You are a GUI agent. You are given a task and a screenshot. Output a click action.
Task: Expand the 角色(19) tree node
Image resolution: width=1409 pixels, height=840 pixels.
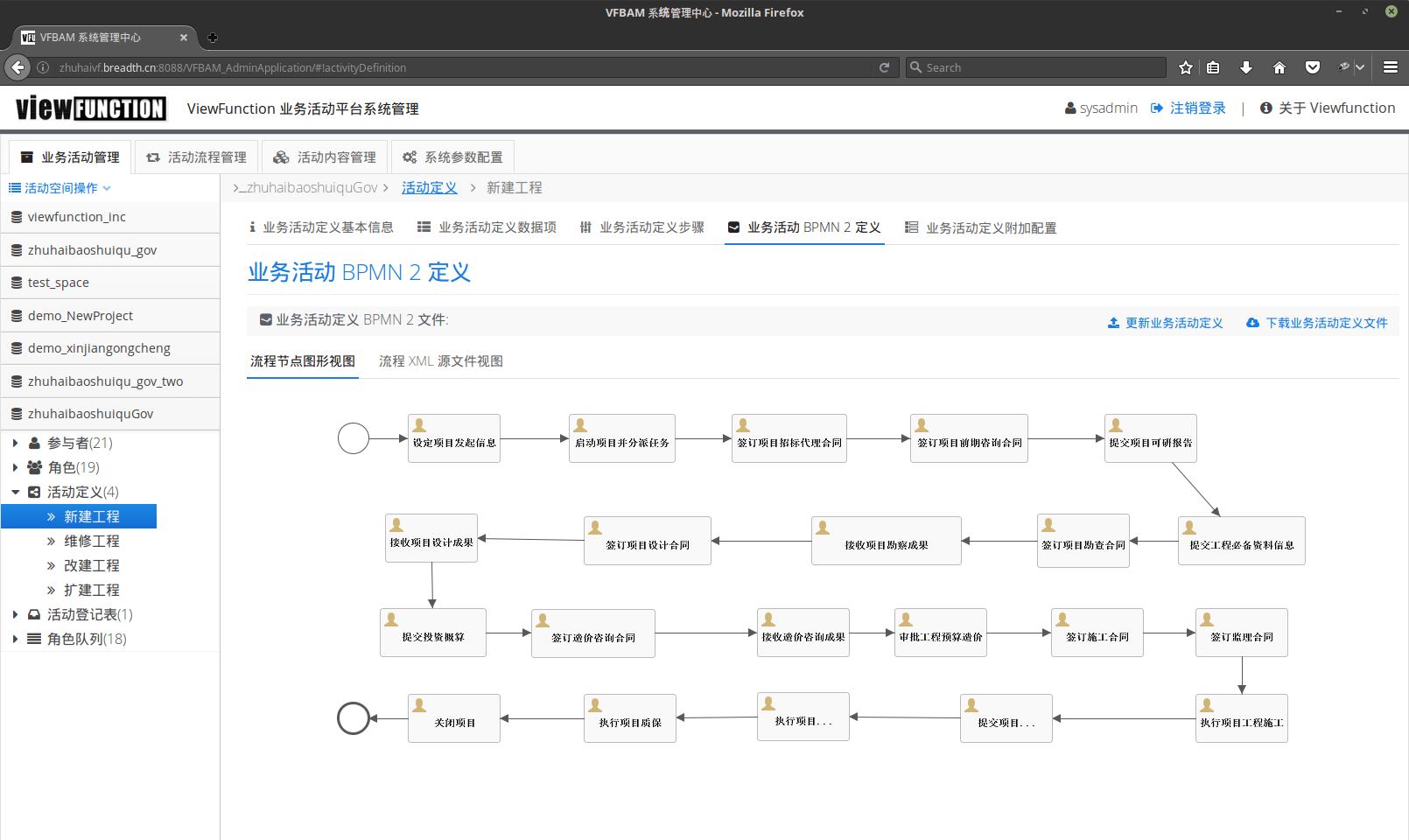[15, 467]
